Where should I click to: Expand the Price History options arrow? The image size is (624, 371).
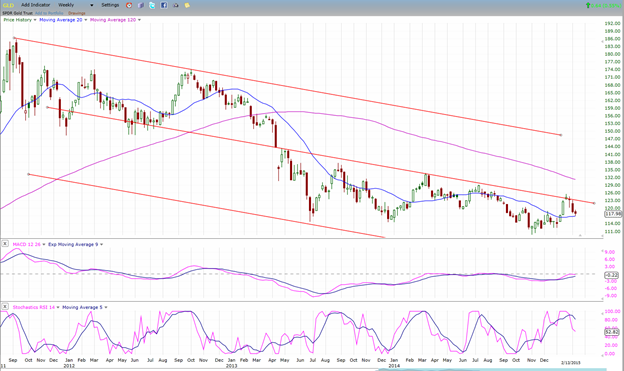point(35,20)
